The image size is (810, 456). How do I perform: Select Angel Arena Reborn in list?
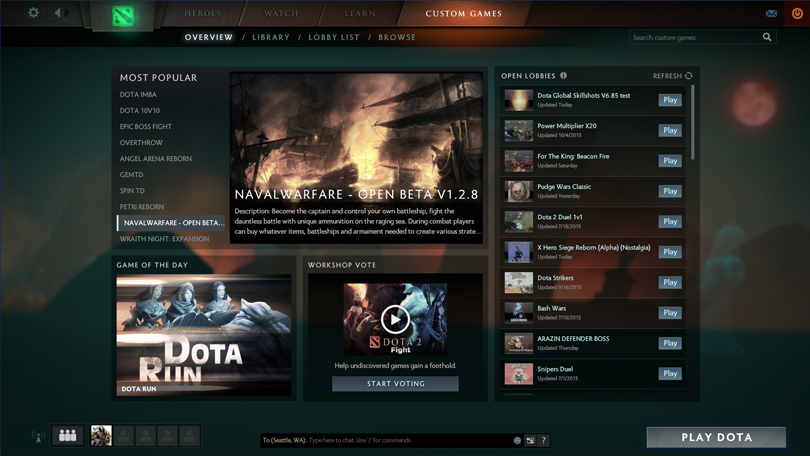tap(155, 159)
